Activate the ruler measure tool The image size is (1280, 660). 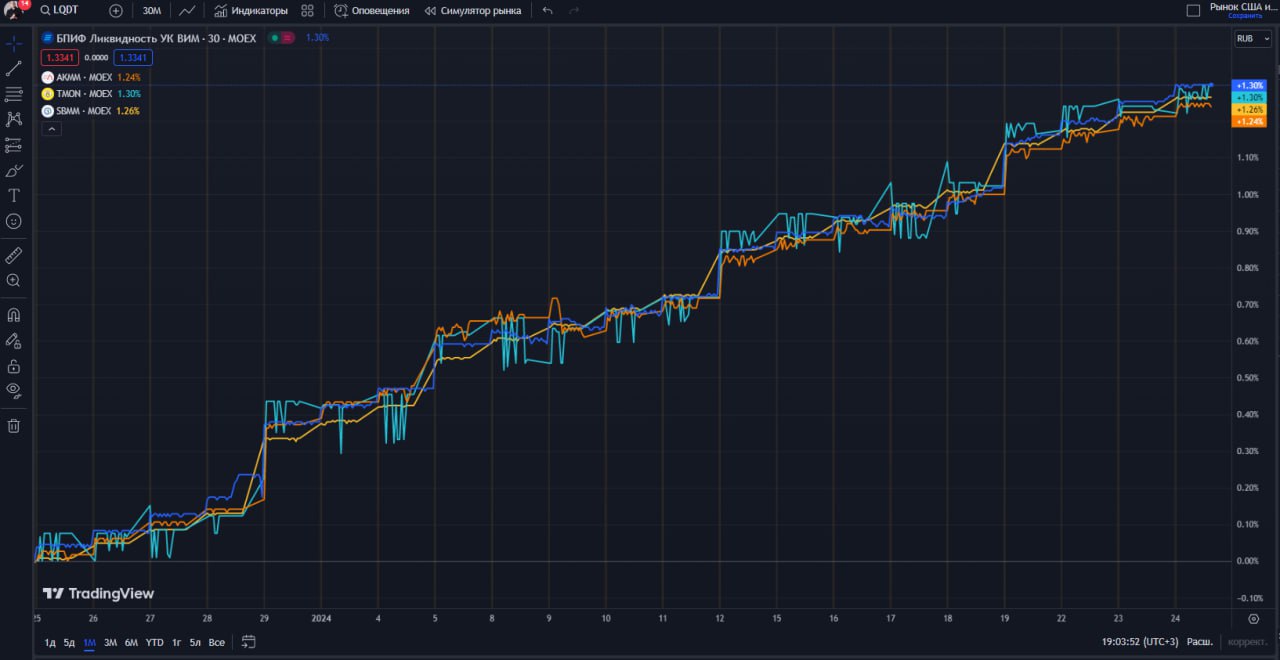coord(14,256)
